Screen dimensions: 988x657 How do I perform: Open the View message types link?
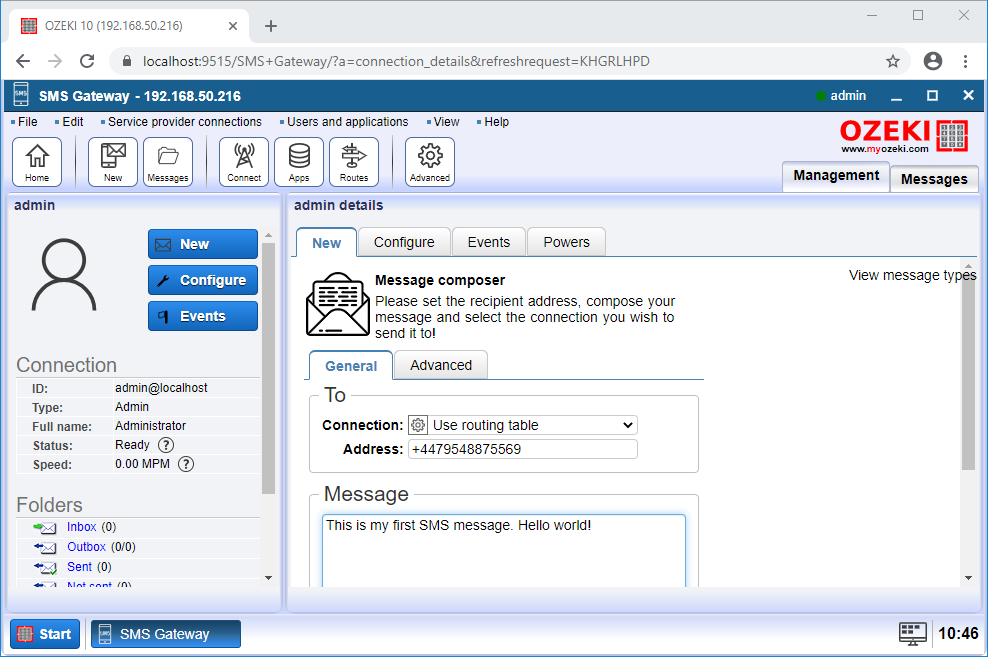coord(912,275)
